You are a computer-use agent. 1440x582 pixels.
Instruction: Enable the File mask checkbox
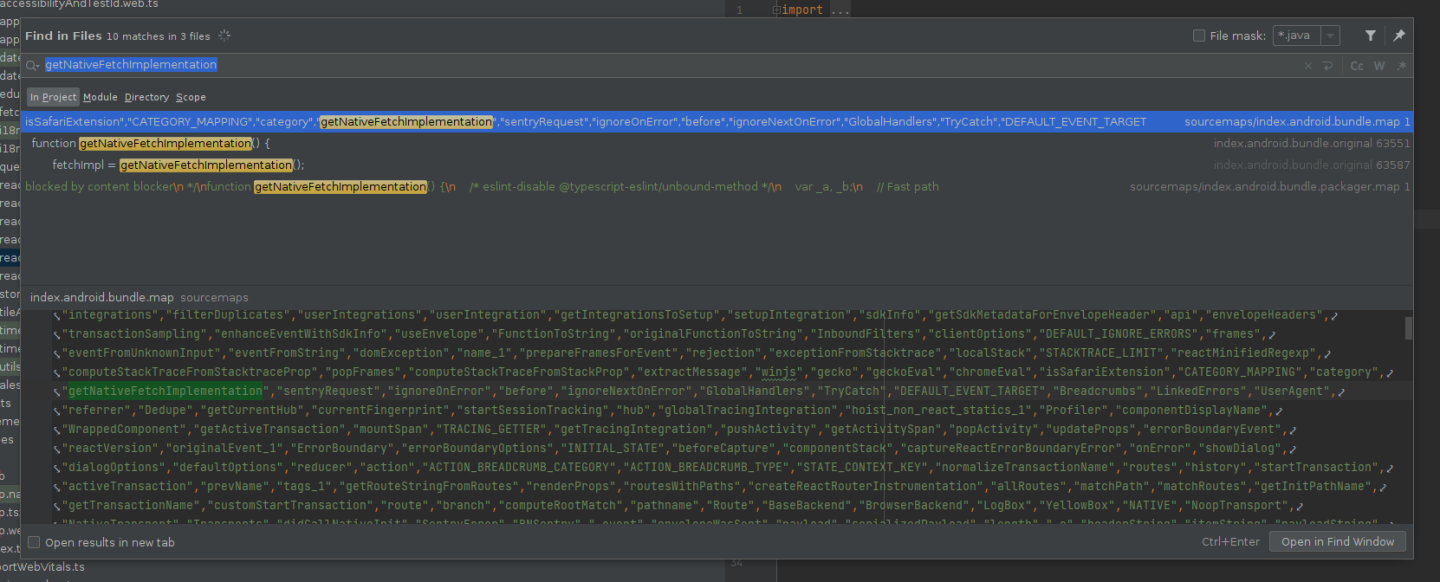coord(1199,36)
